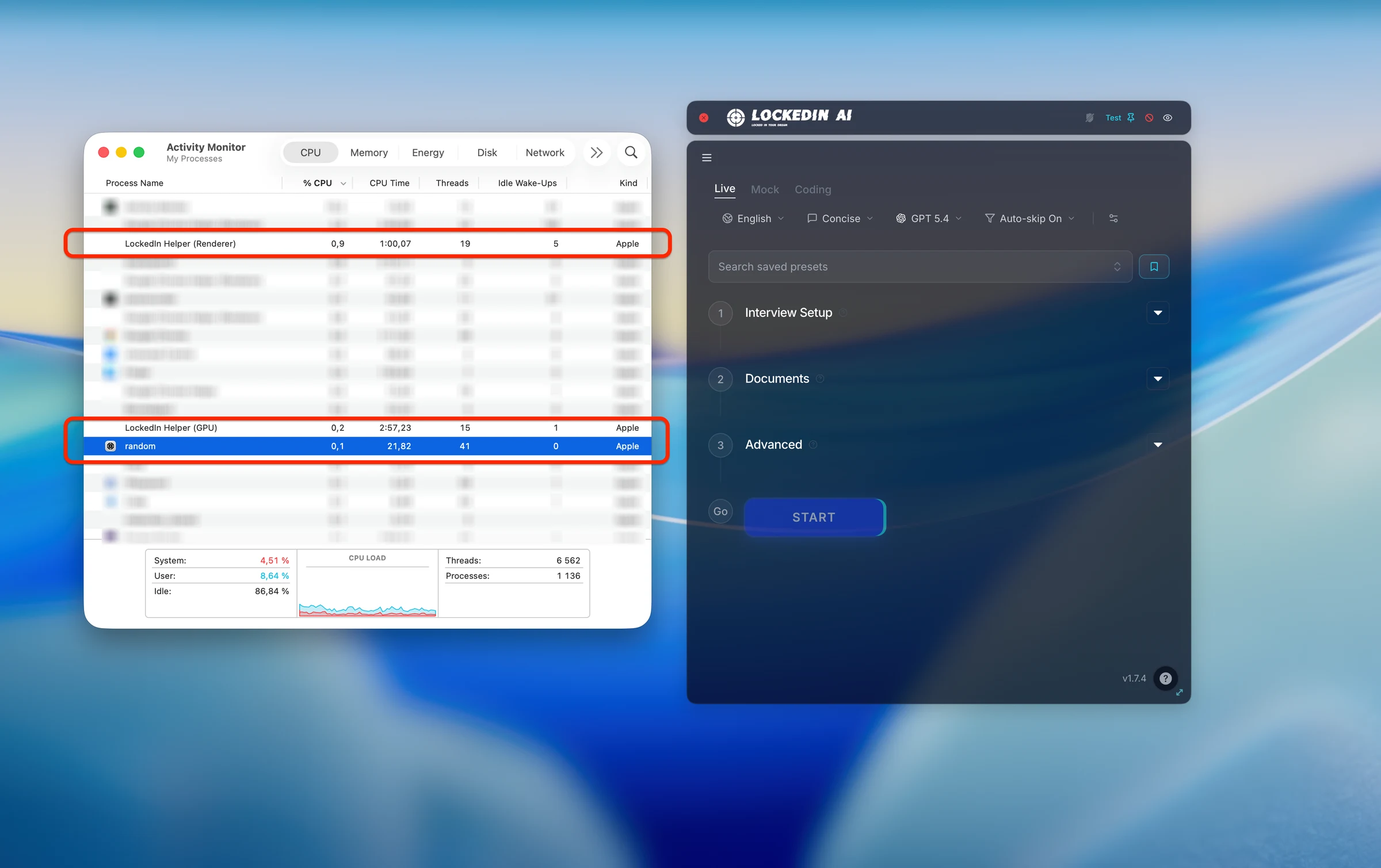Click the Advanced heading
Image resolution: width=1381 pixels, height=868 pixels.
tap(773, 445)
